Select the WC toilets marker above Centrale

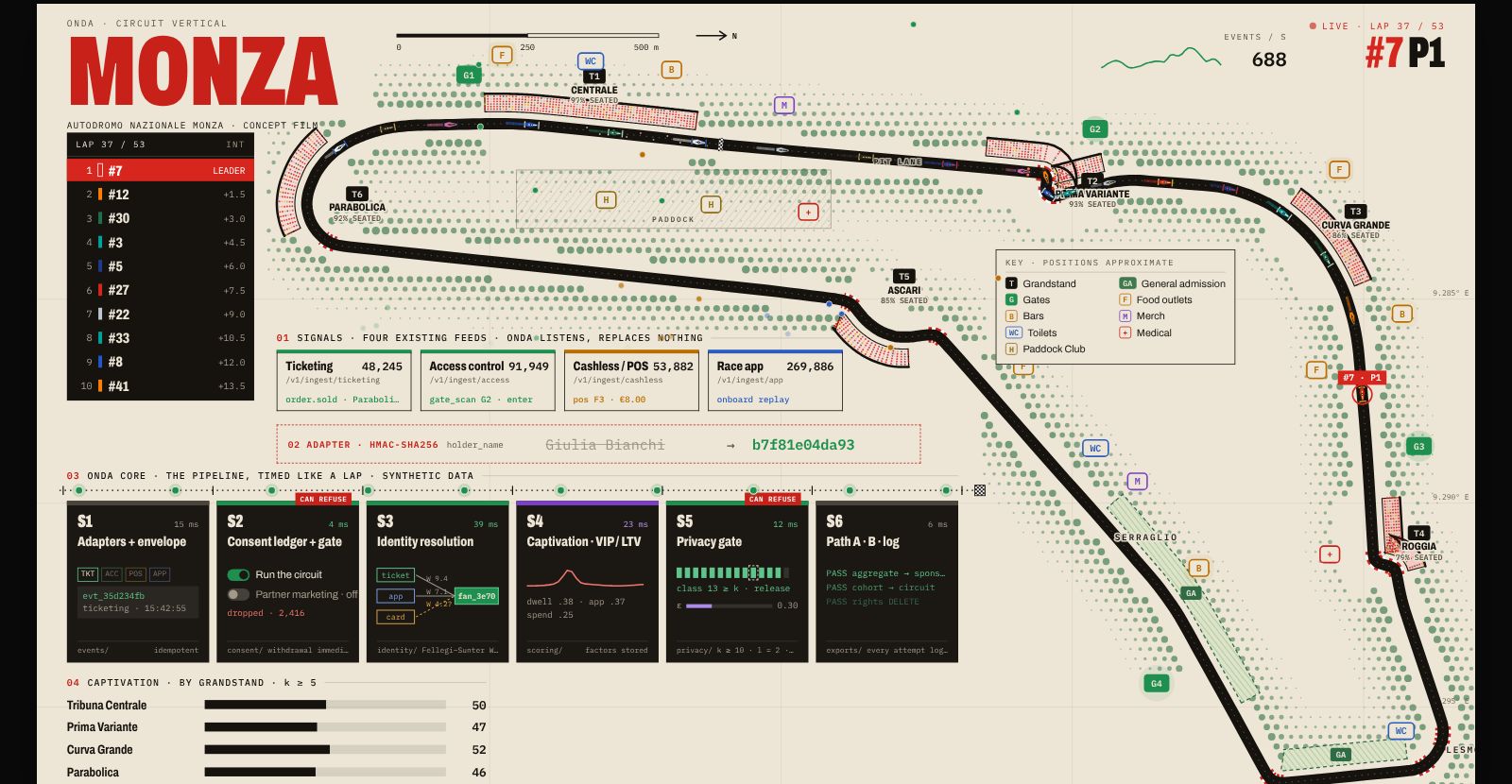point(591,61)
